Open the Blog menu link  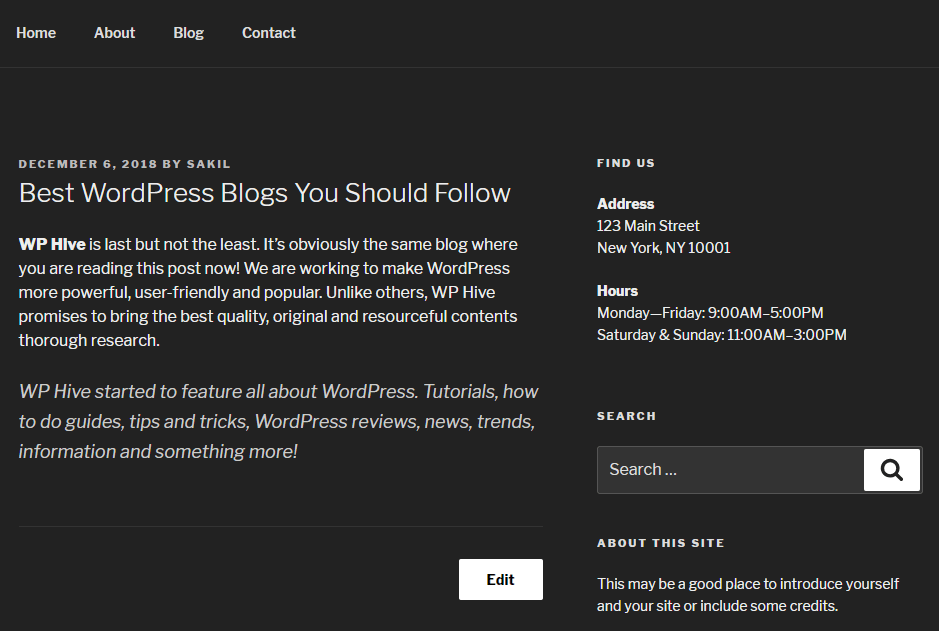click(x=189, y=33)
